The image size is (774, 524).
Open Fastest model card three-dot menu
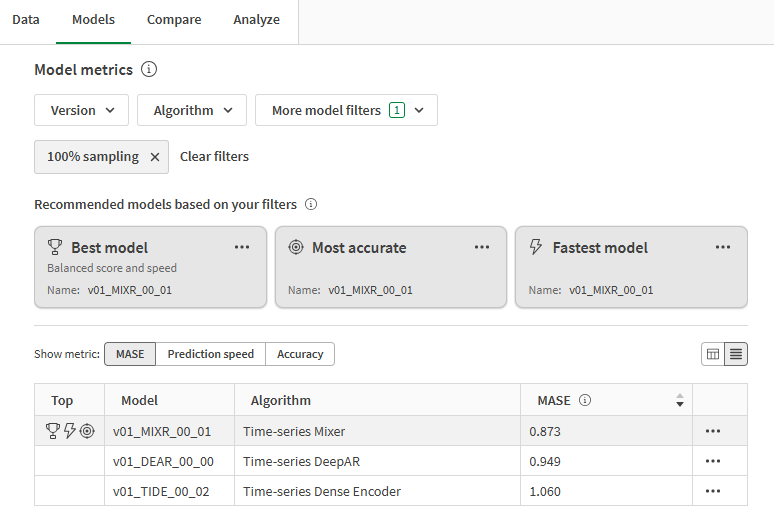tap(723, 247)
